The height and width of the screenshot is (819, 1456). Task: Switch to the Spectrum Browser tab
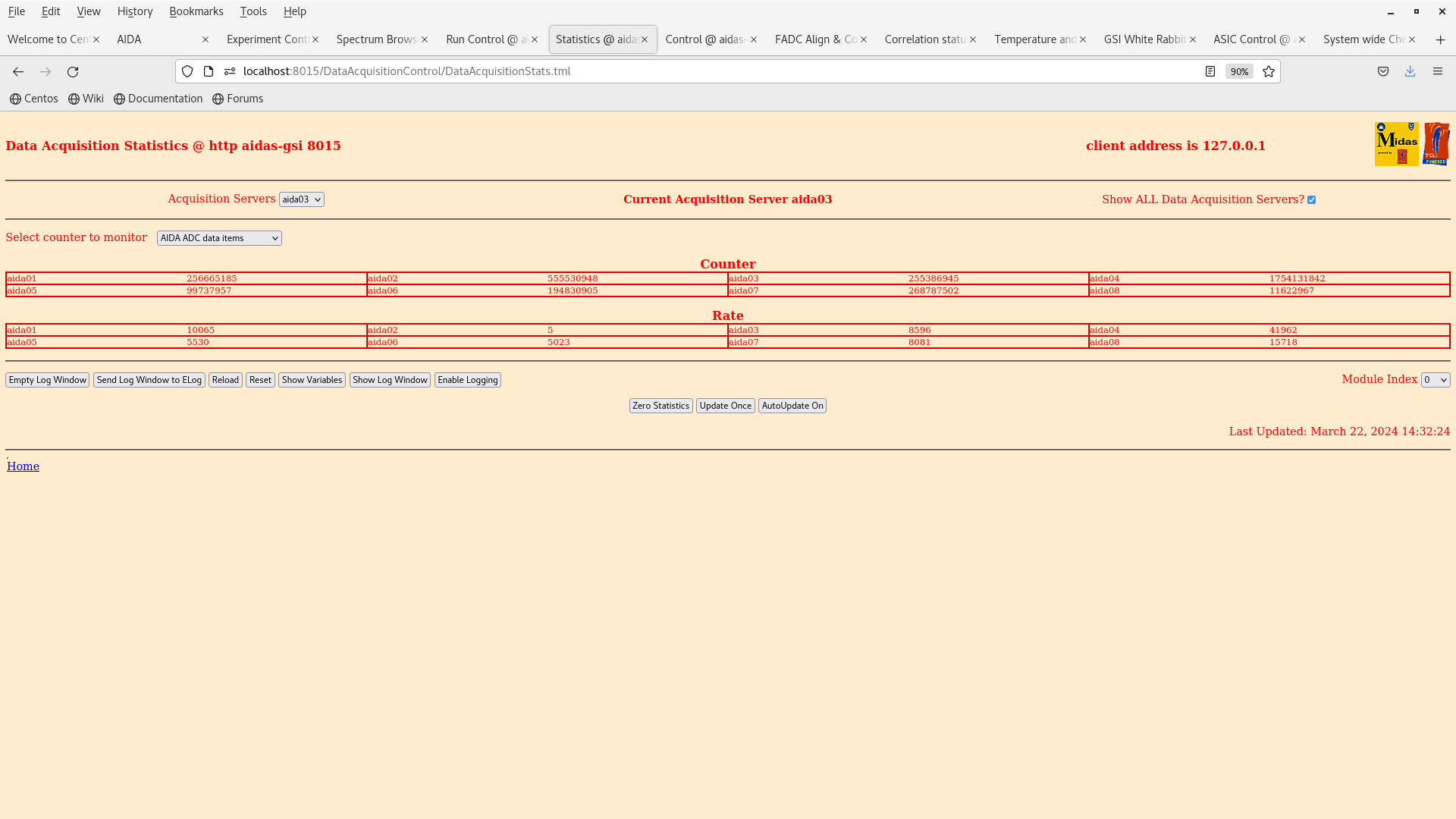(x=376, y=39)
